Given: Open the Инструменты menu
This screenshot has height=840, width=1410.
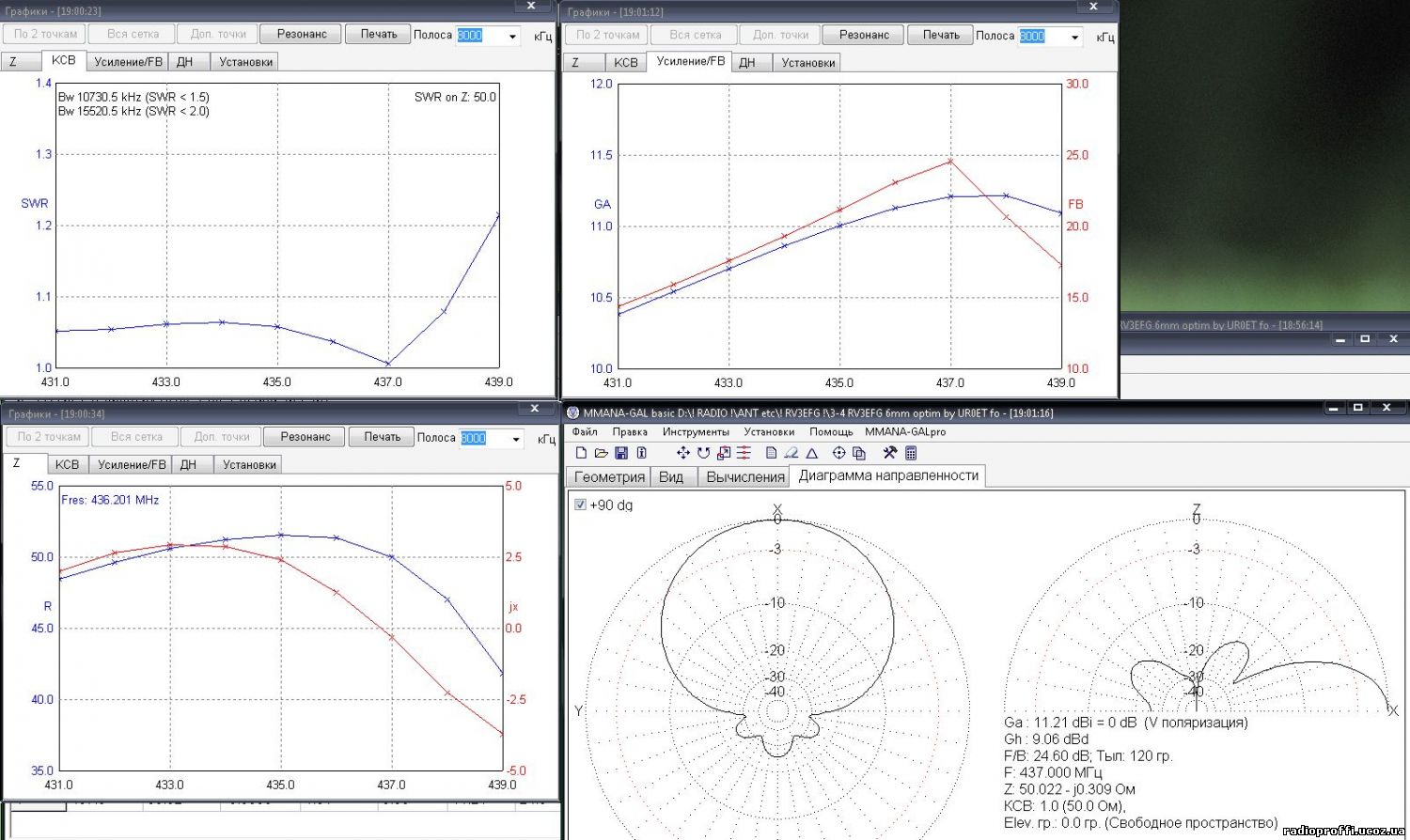Looking at the screenshot, I should pyautogui.click(x=696, y=432).
